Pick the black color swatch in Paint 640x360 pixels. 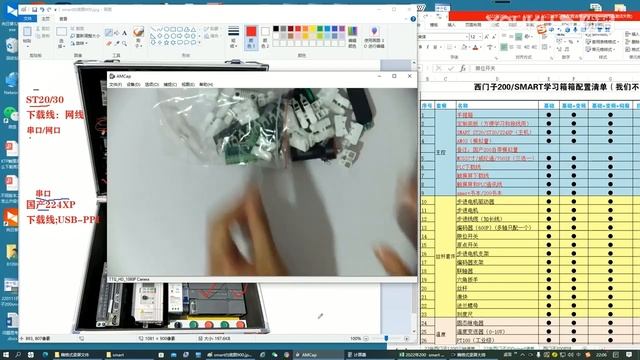(276, 29)
